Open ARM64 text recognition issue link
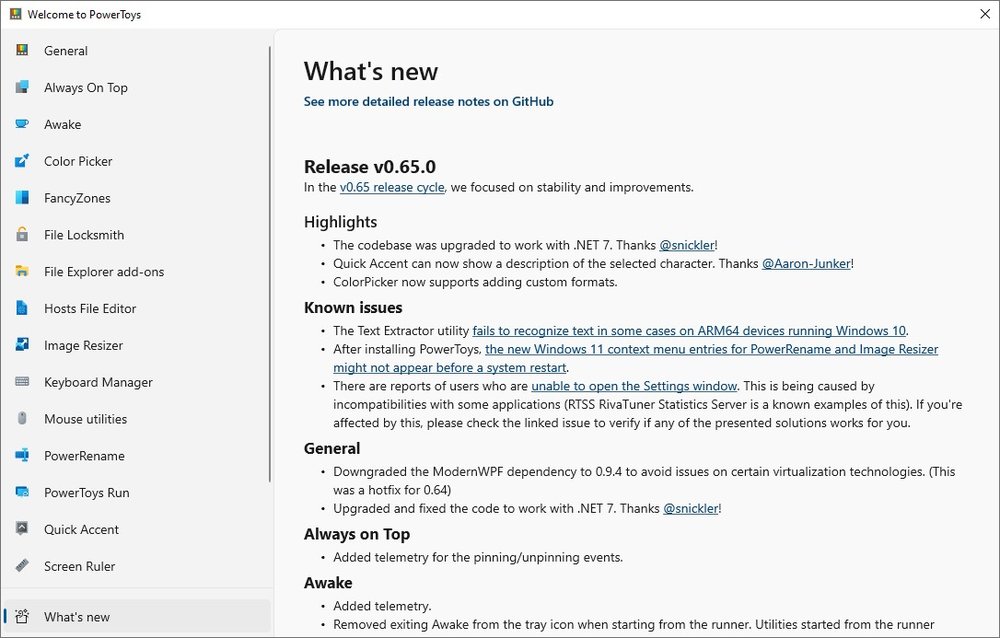 (689, 330)
